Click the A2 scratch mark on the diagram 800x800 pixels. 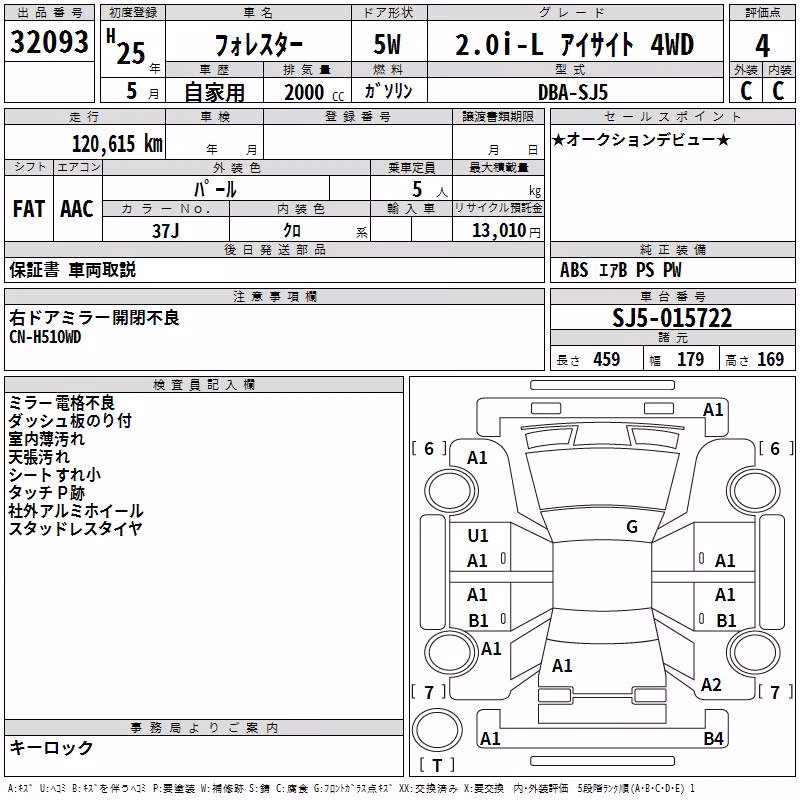(711, 685)
